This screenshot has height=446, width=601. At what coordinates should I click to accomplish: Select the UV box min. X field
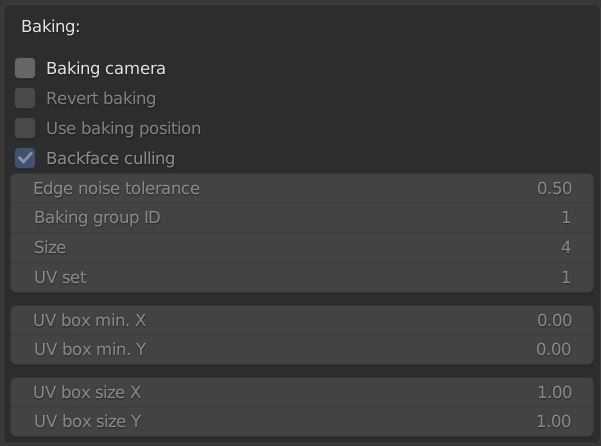point(302,320)
